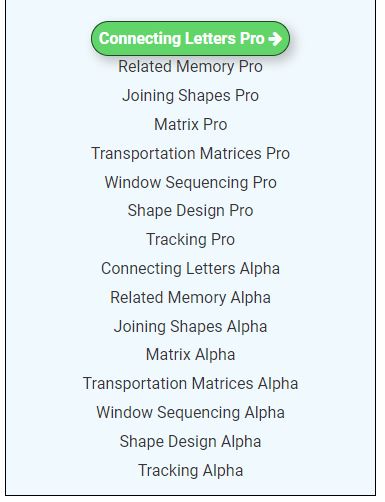The width and height of the screenshot is (385, 502).
Task: Click the word Matrices in Transportation Matrices Pro
Action: pos(231,154)
